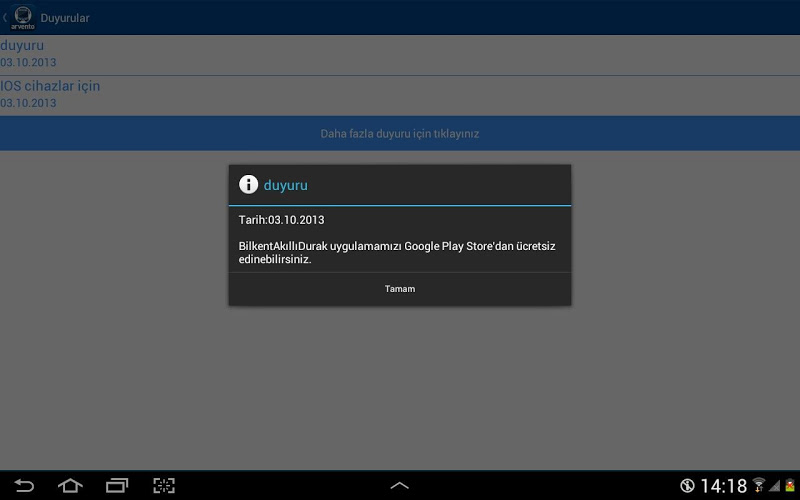Viewport: 800px width, 500px height.
Task: Tap the battery status icon
Action: [x=790, y=485]
